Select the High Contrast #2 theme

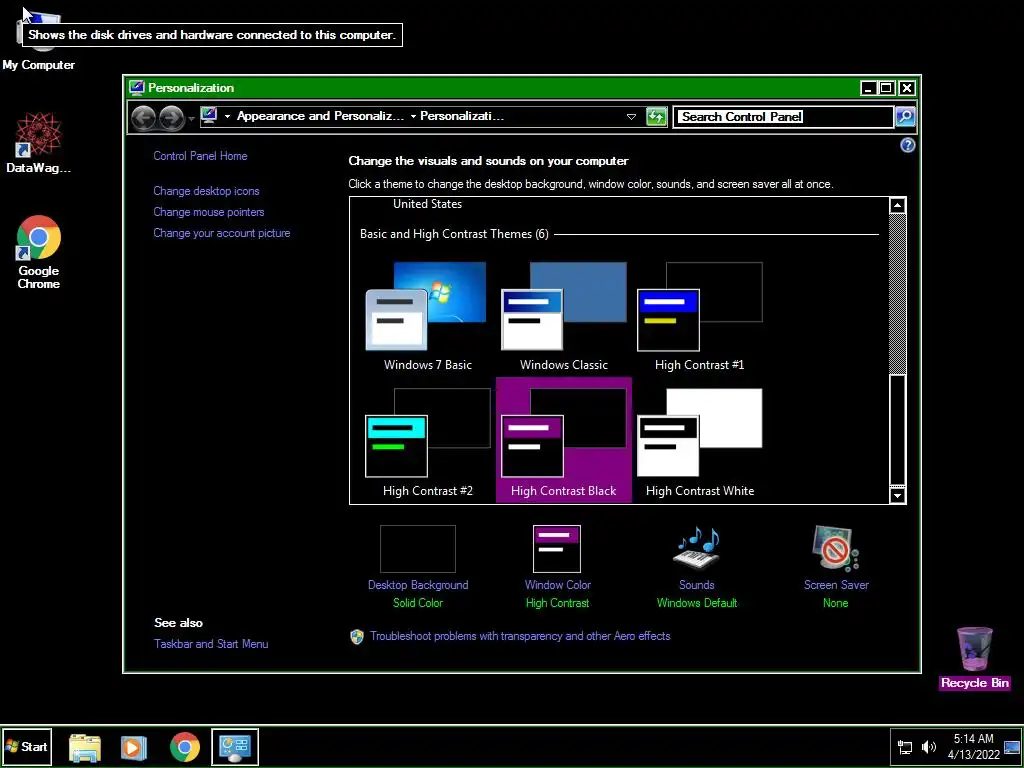[428, 442]
